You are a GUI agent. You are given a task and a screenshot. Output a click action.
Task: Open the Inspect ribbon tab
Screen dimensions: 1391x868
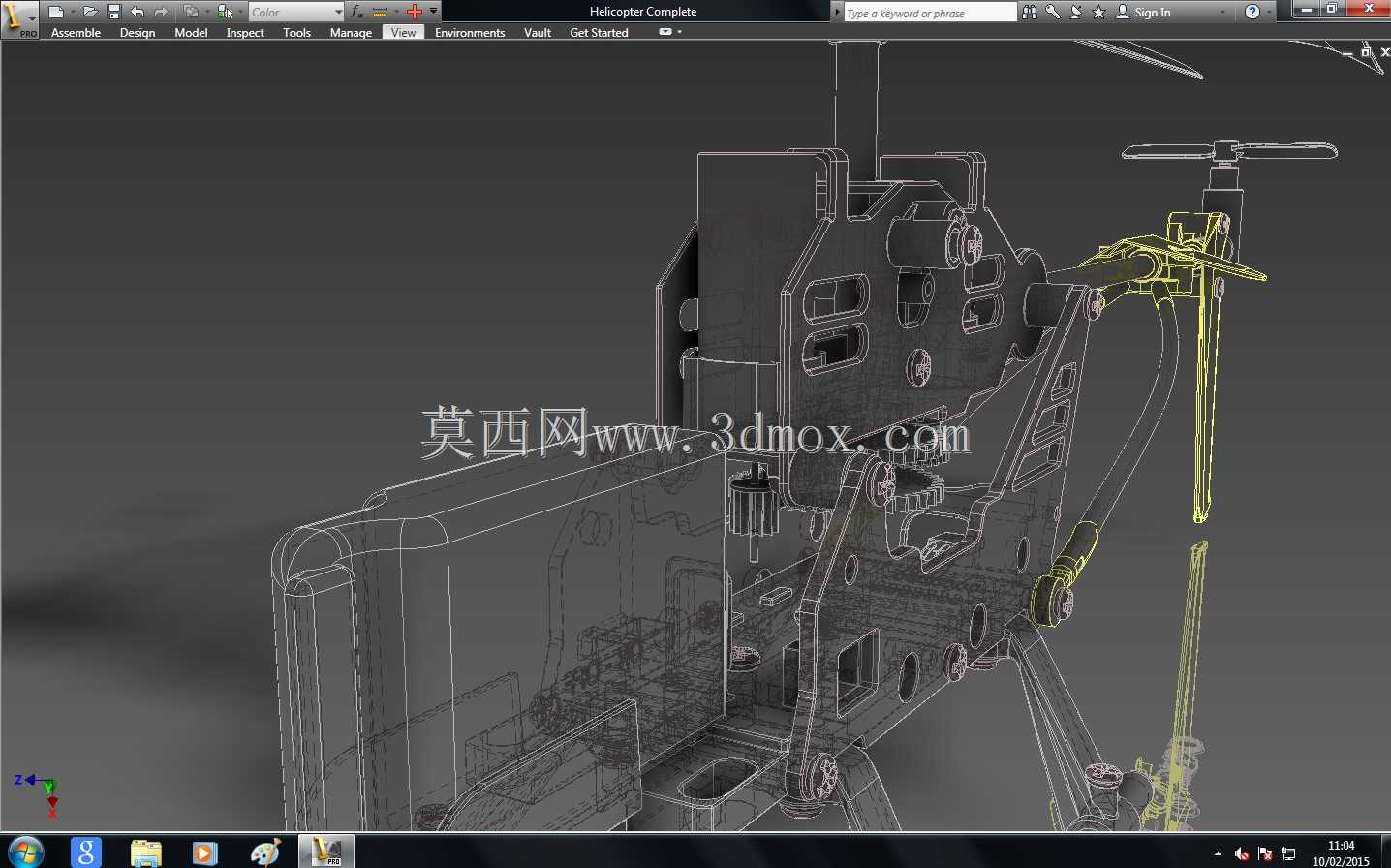(x=245, y=33)
